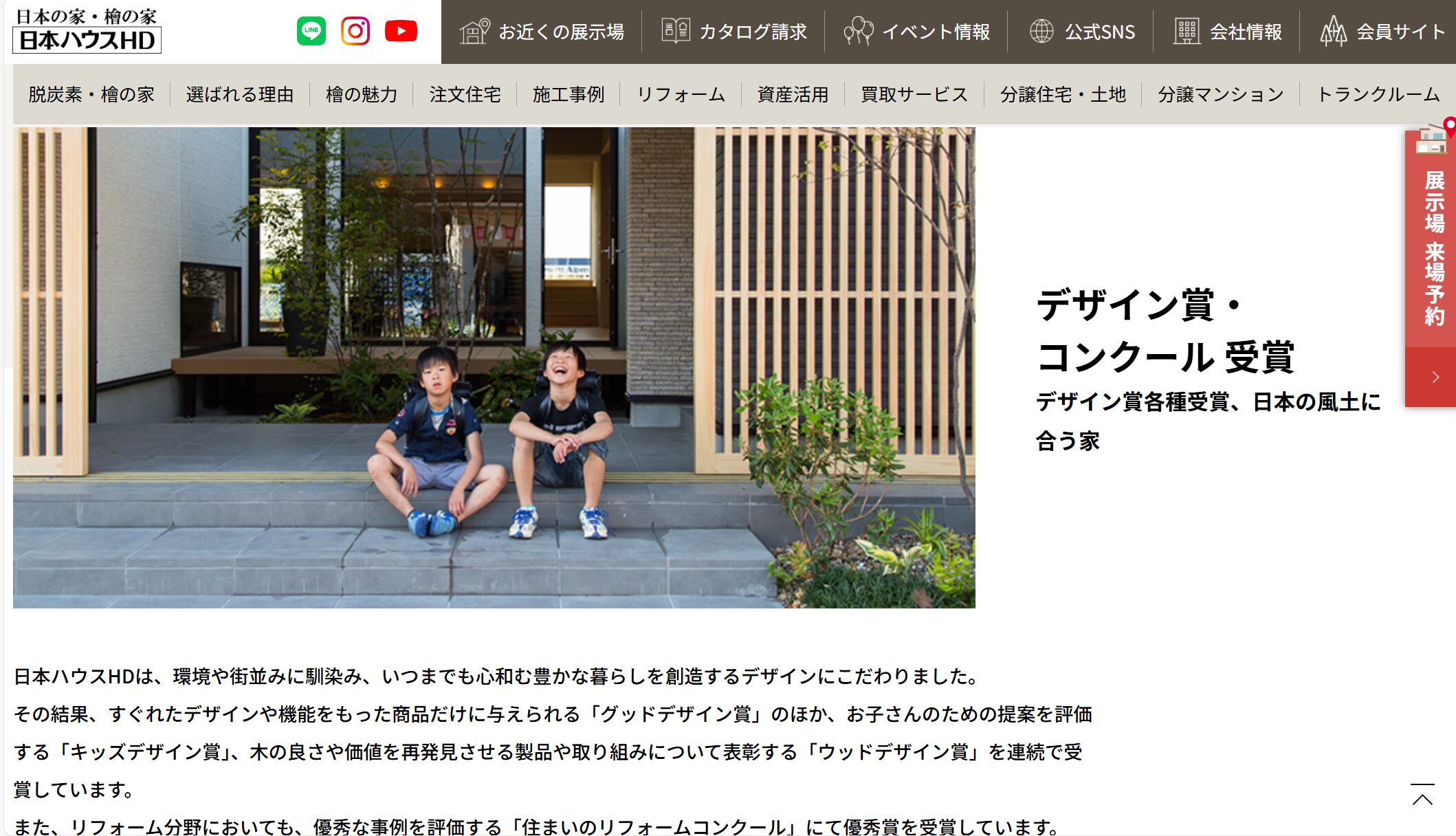Viewport: 1456px width, 836px height.
Task: Open the 注文住宅 menu item
Action: [465, 94]
